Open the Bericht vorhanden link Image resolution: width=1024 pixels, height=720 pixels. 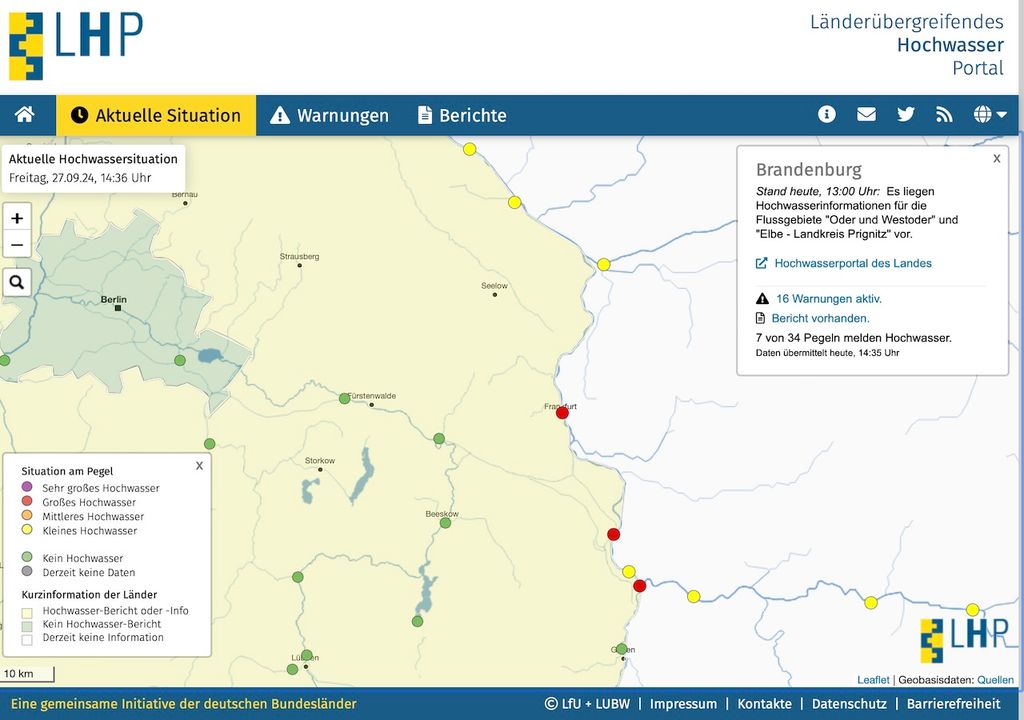click(822, 318)
